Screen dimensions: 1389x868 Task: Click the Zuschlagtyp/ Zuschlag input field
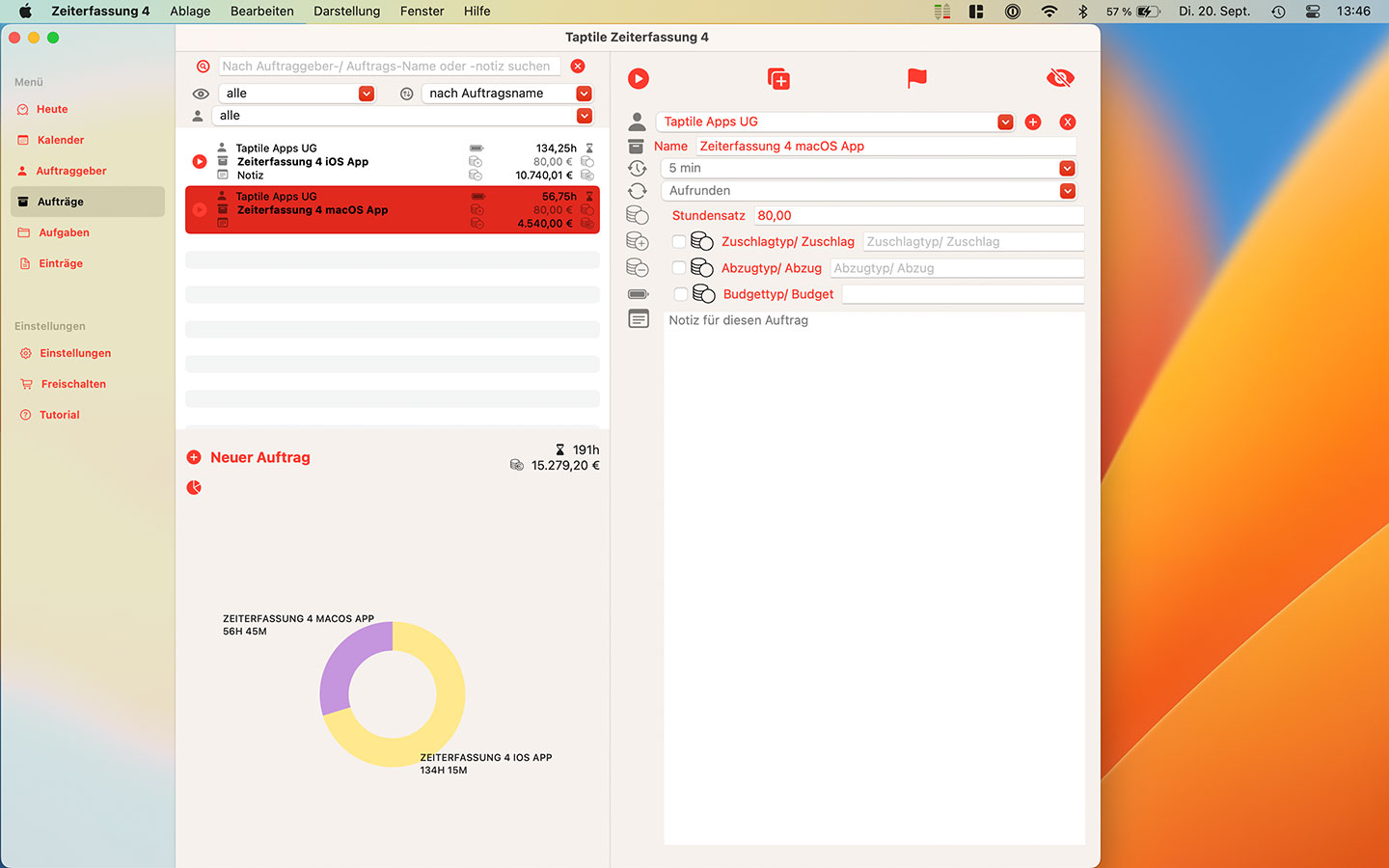click(973, 242)
